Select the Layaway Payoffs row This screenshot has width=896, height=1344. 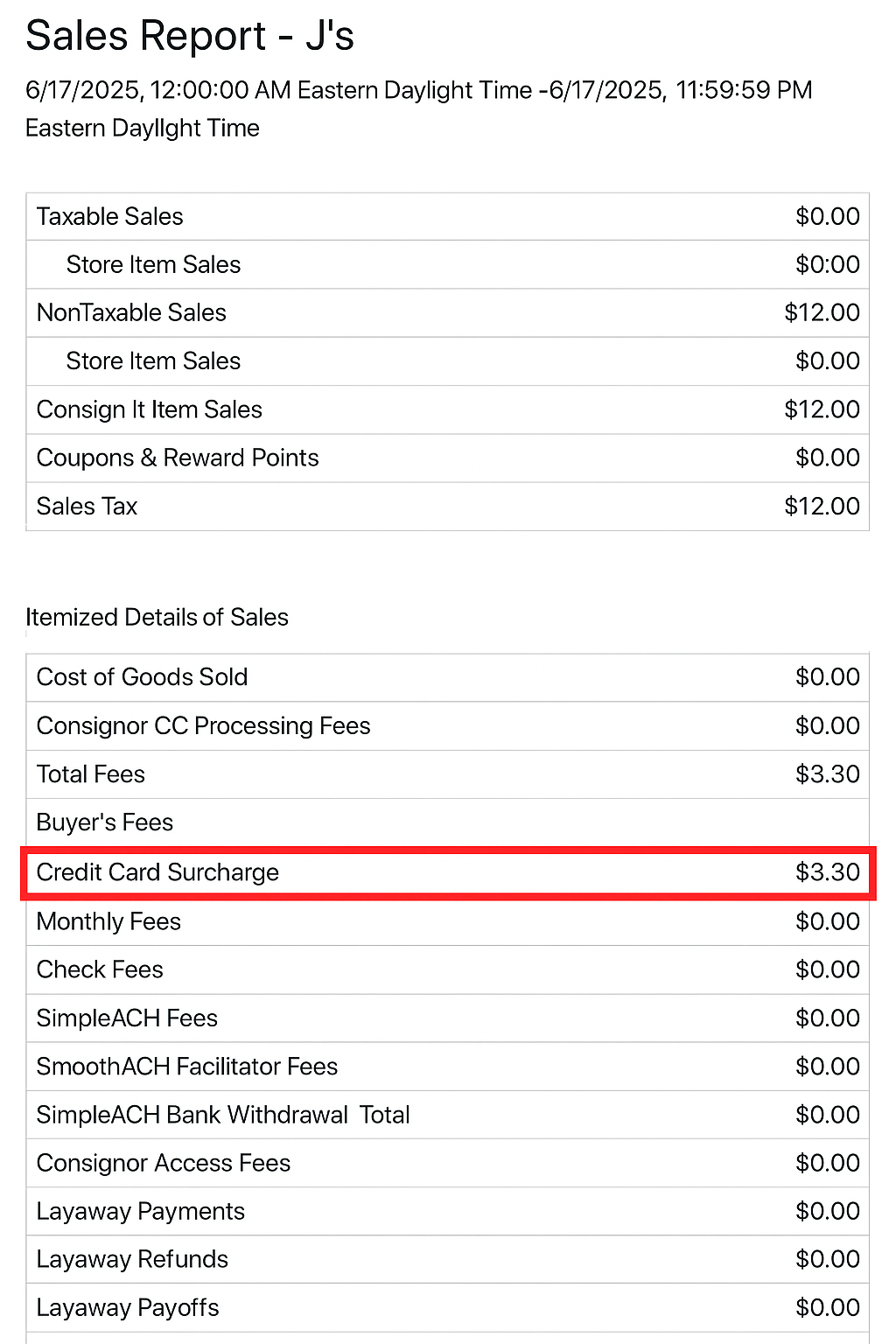pyautogui.click(x=447, y=1307)
